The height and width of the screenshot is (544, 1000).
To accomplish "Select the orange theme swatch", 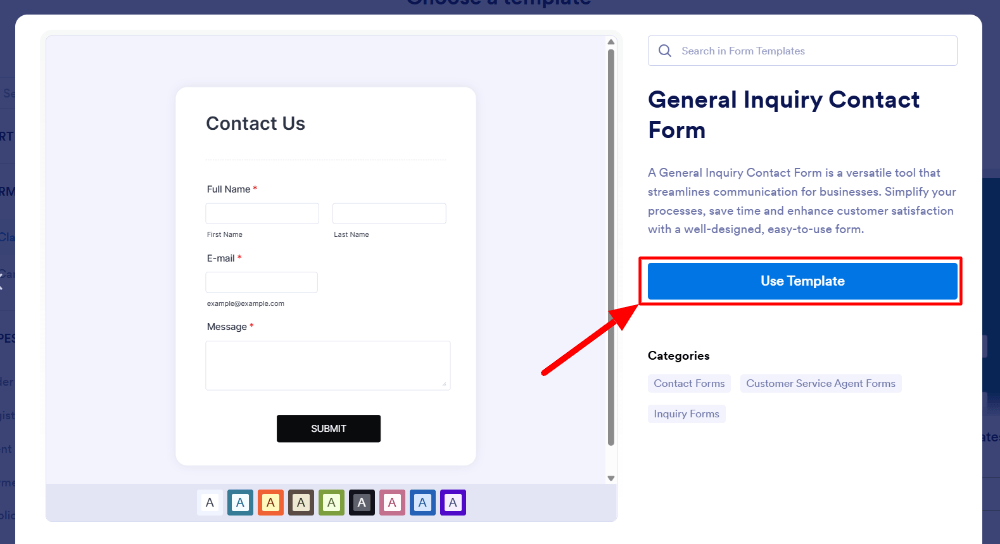I will tap(270, 503).
